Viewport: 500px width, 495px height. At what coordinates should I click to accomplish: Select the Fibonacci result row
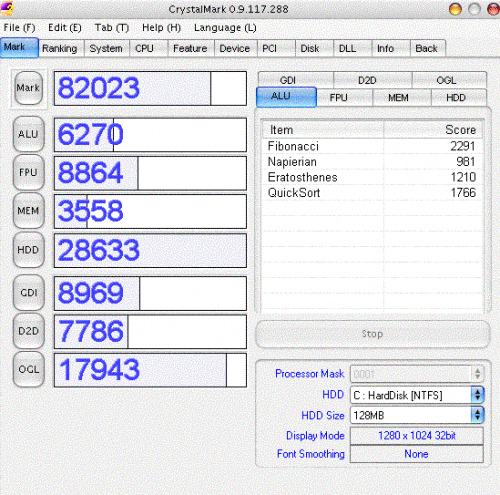(372, 146)
